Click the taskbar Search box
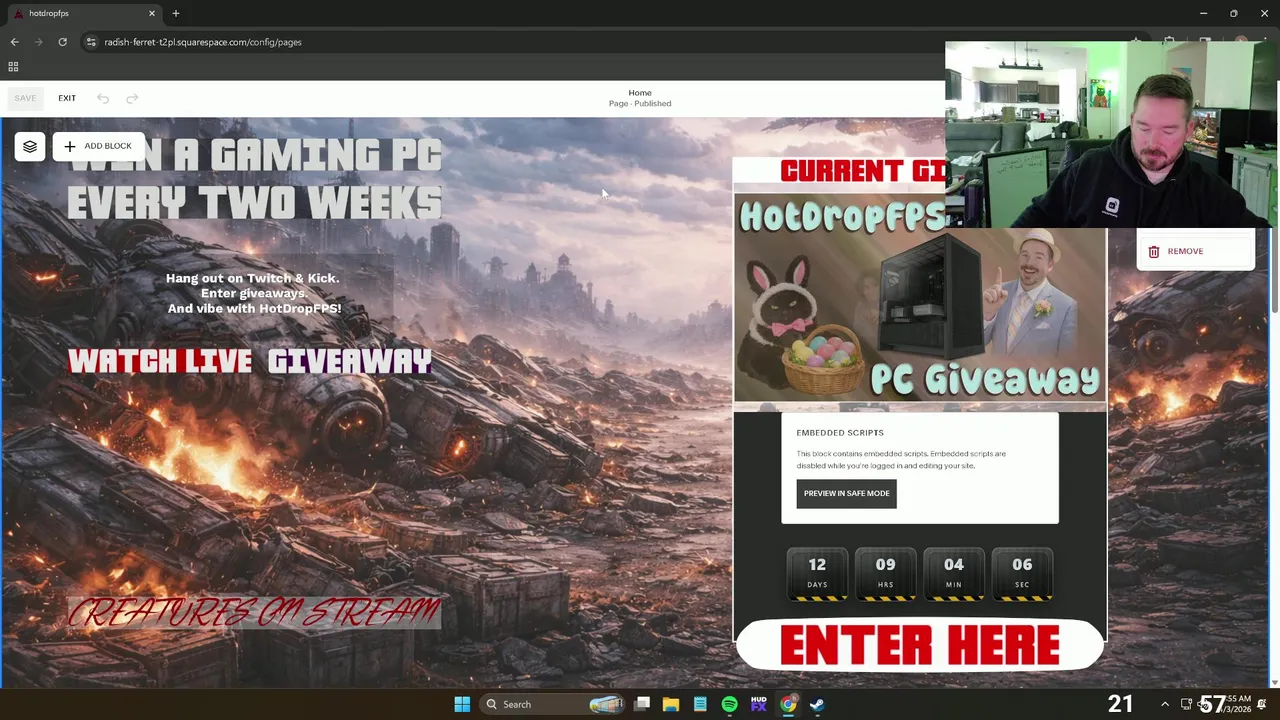 tap(554, 704)
